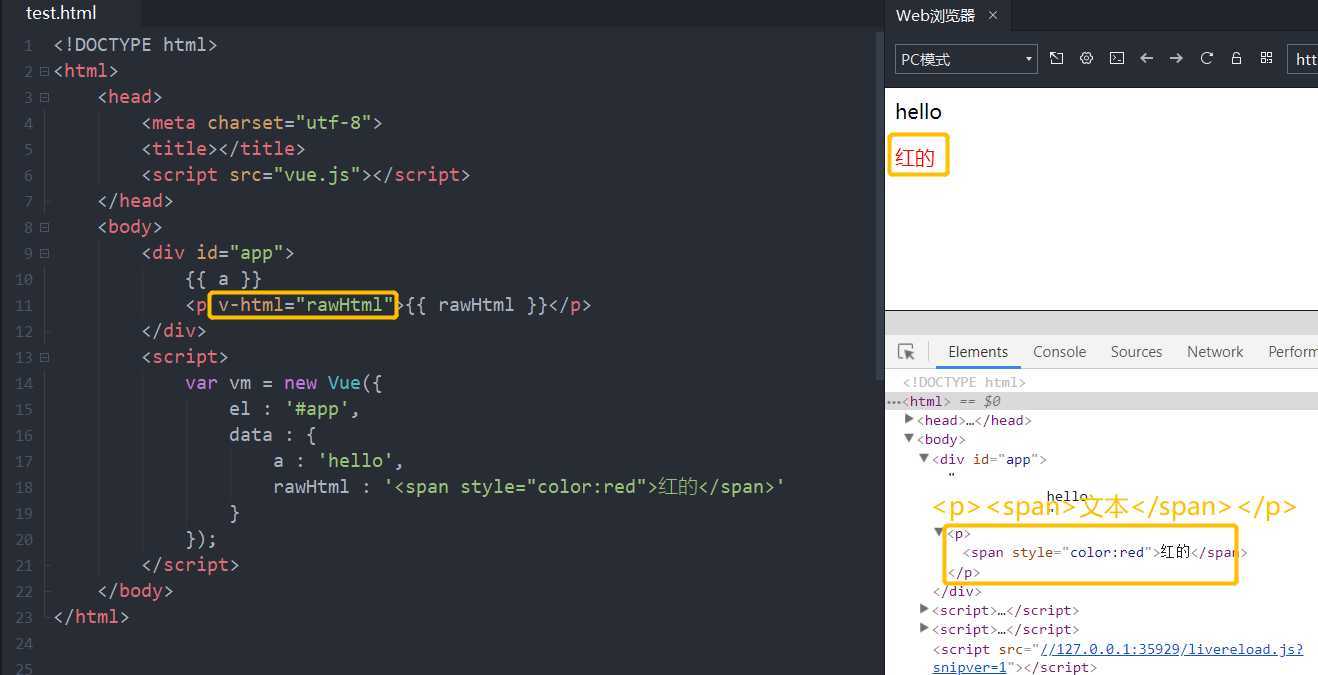The image size is (1318, 675).
Task: Show the QR code icon
Action: click(x=1266, y=59)
